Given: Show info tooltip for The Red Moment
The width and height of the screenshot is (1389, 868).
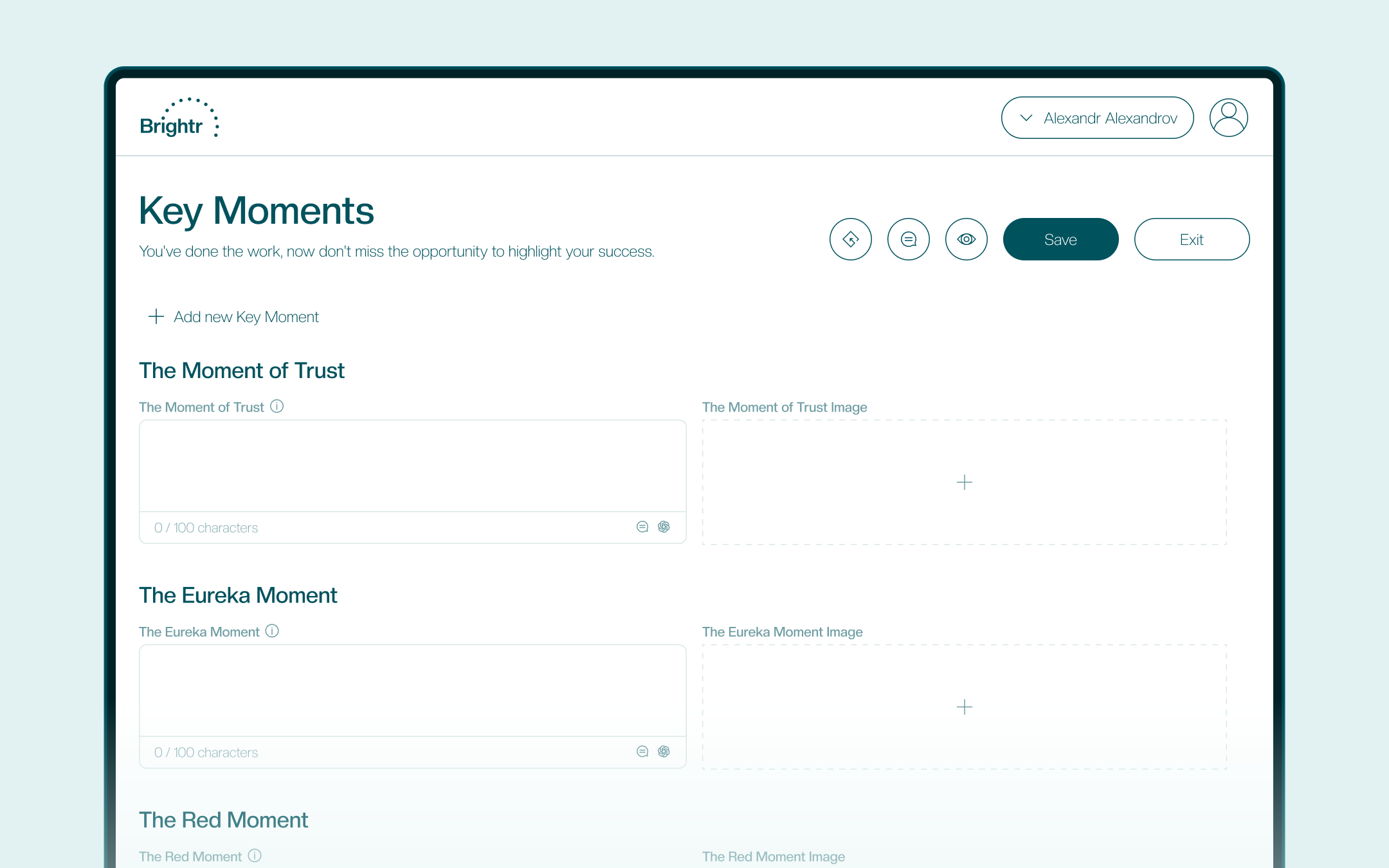Looking at the screenshot, I should coord(255,856).
